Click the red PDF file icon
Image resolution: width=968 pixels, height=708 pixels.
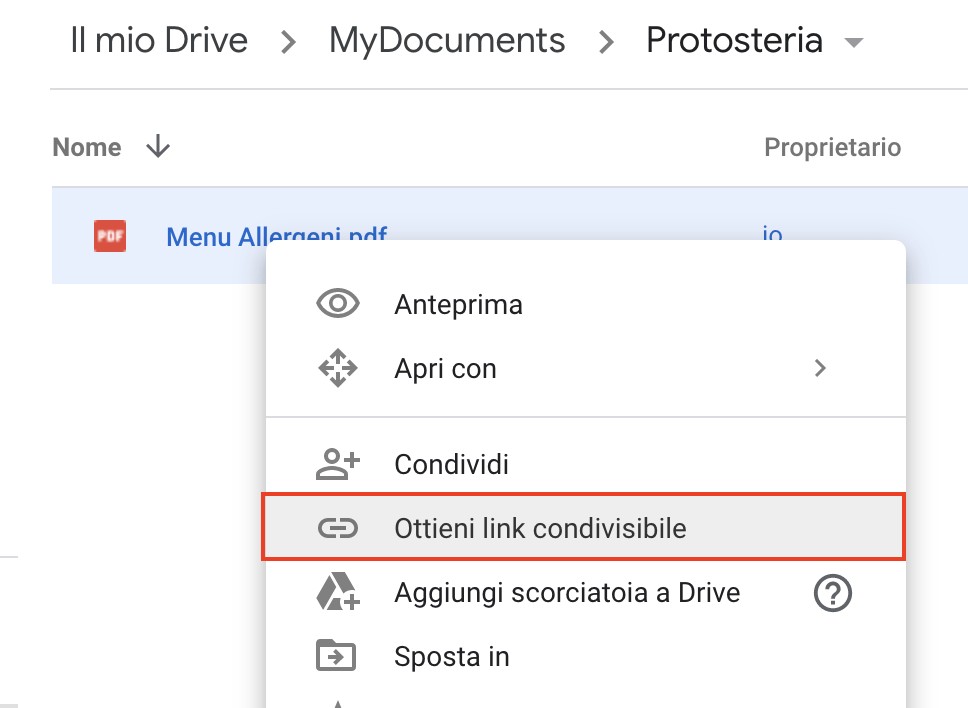tap(110, 236)
